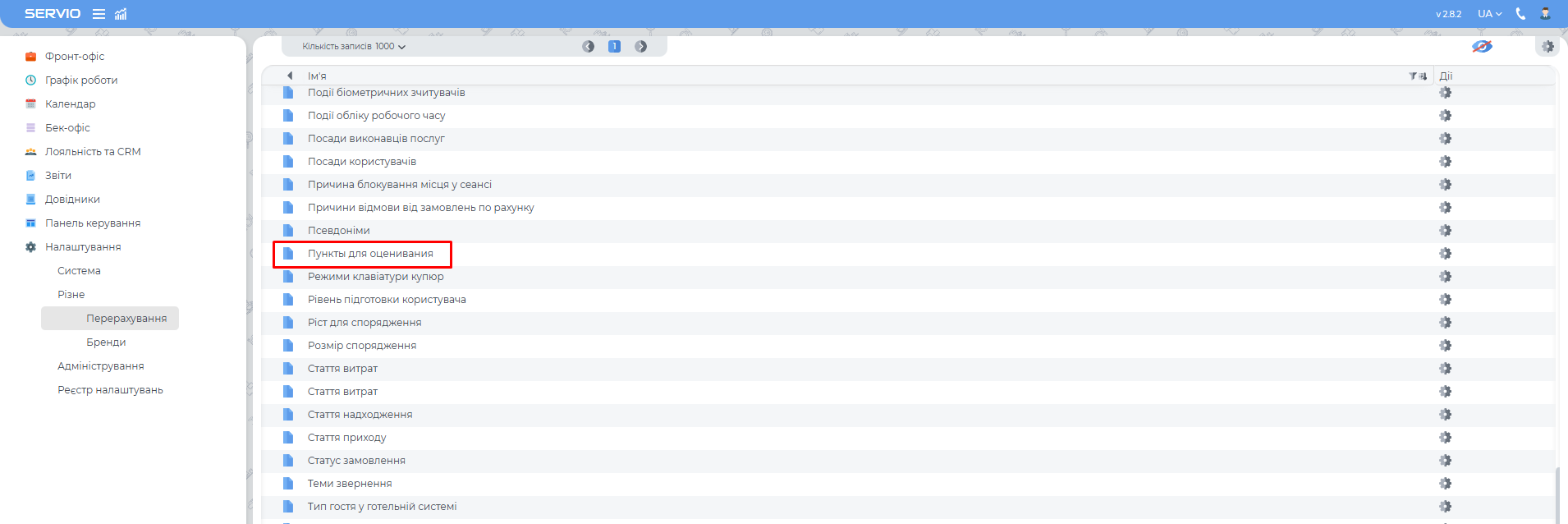Open the Кількість записів 1000 dropdown
The height and width of the screenshot is (524, 1568).
(354, 47)
